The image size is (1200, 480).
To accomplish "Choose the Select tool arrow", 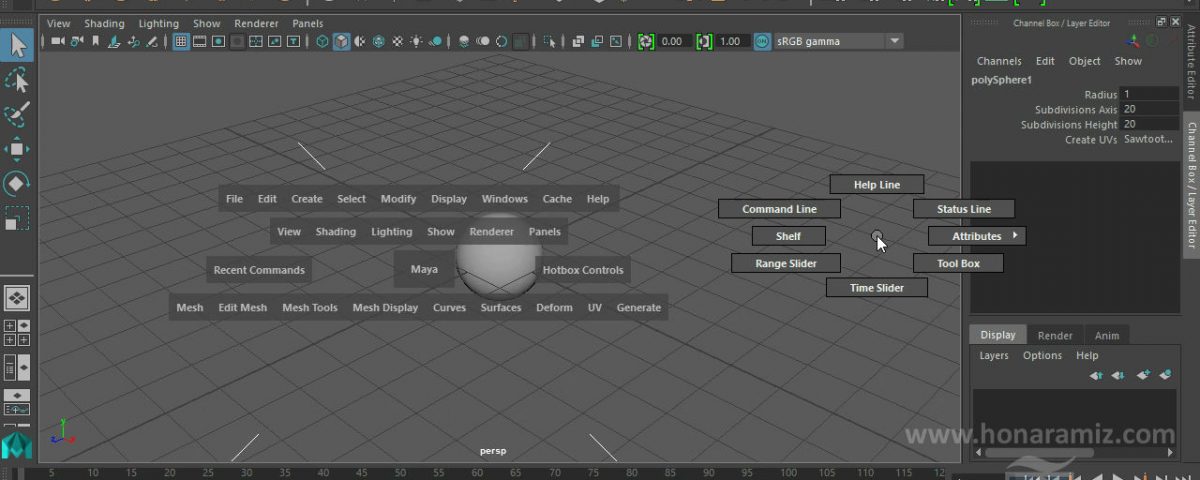I will [17, 44].
